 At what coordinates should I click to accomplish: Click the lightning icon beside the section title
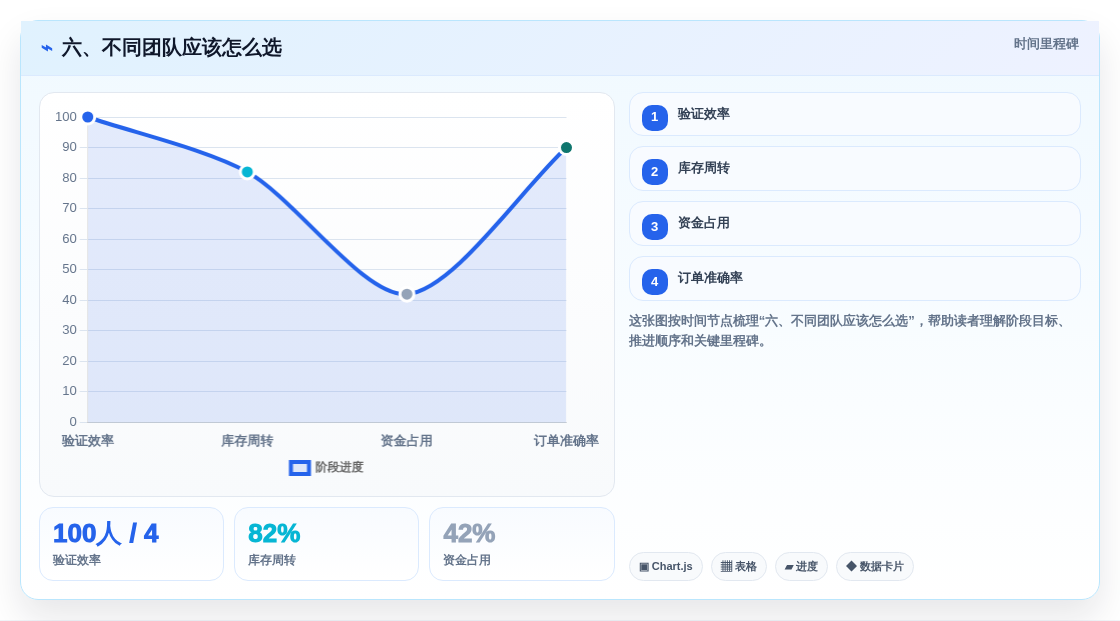coord(46,48)
